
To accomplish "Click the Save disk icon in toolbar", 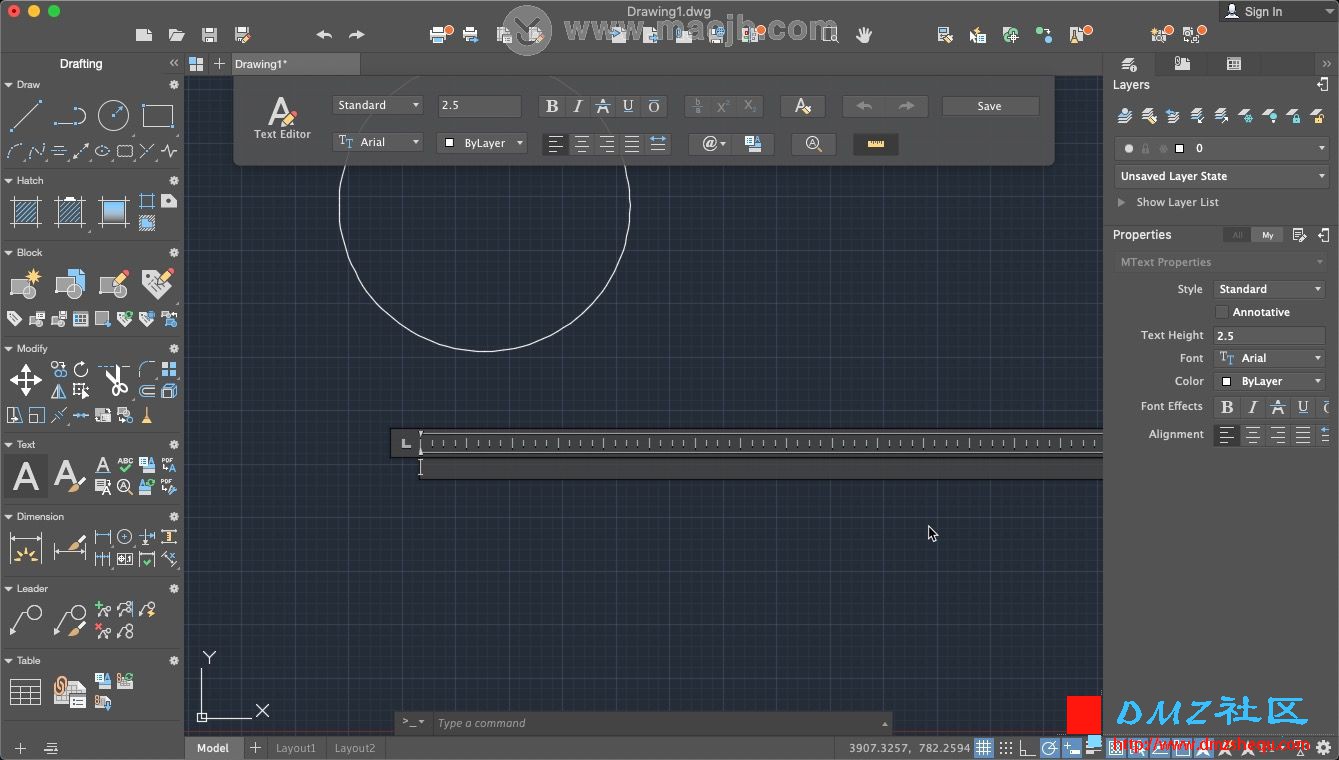I will pyautogui.click(x=209, y=34).
